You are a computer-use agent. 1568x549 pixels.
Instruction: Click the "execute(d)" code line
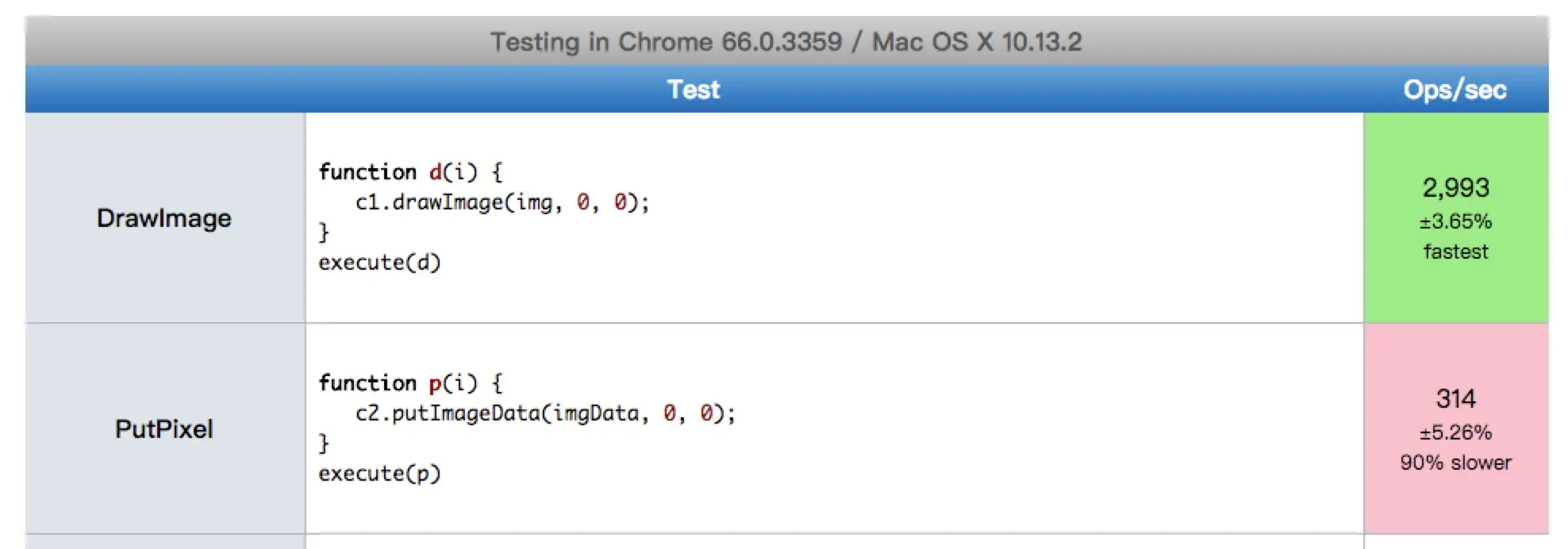[x=379, y=263]
